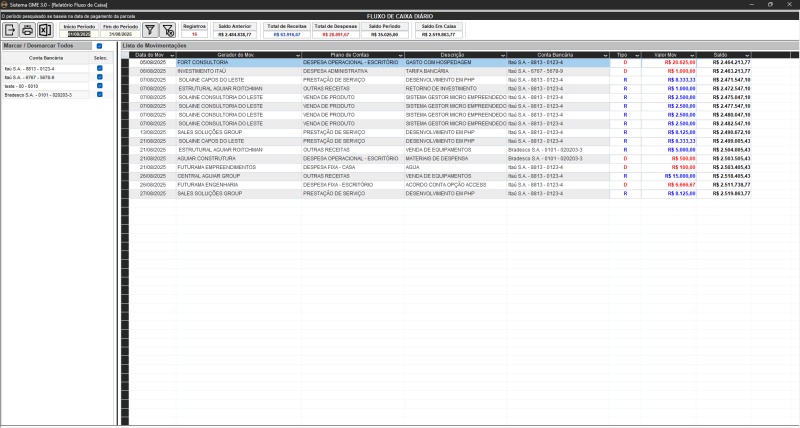Click the Início Período date field

(78, 34)
